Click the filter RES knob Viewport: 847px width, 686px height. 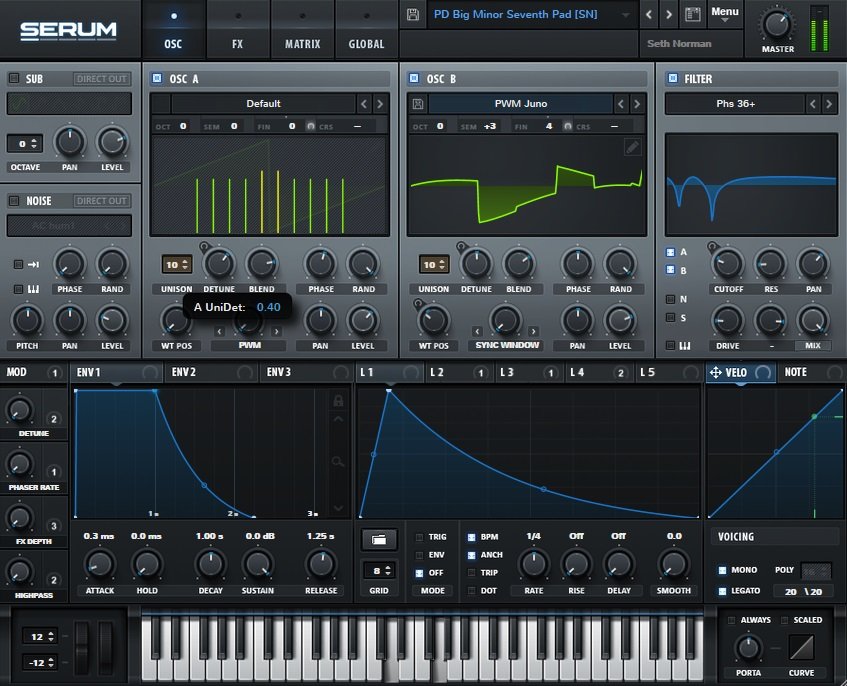coord(770,264)
